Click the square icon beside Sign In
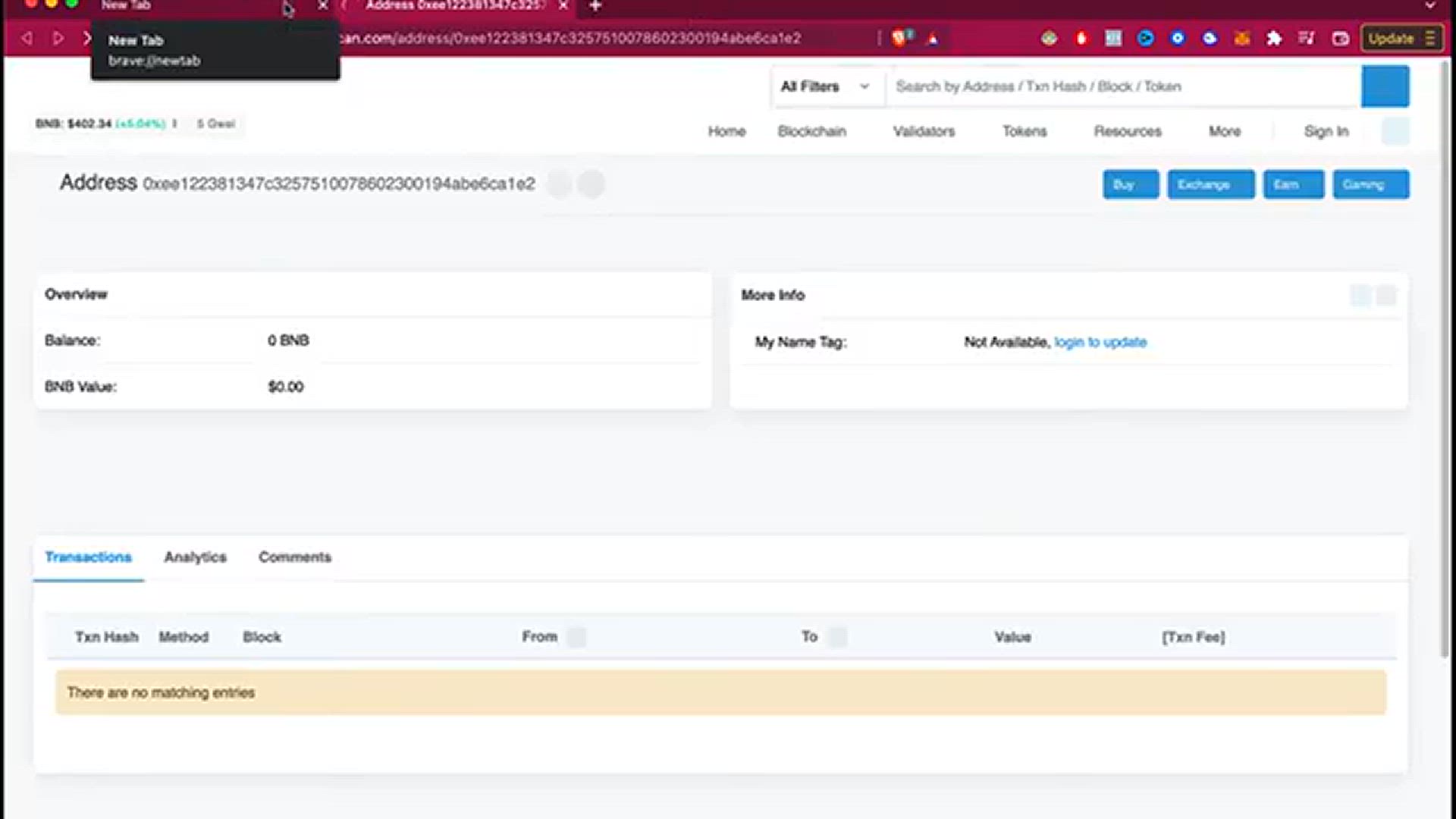The height and width of the screenshot is (819, 1456). [1395, 131]
